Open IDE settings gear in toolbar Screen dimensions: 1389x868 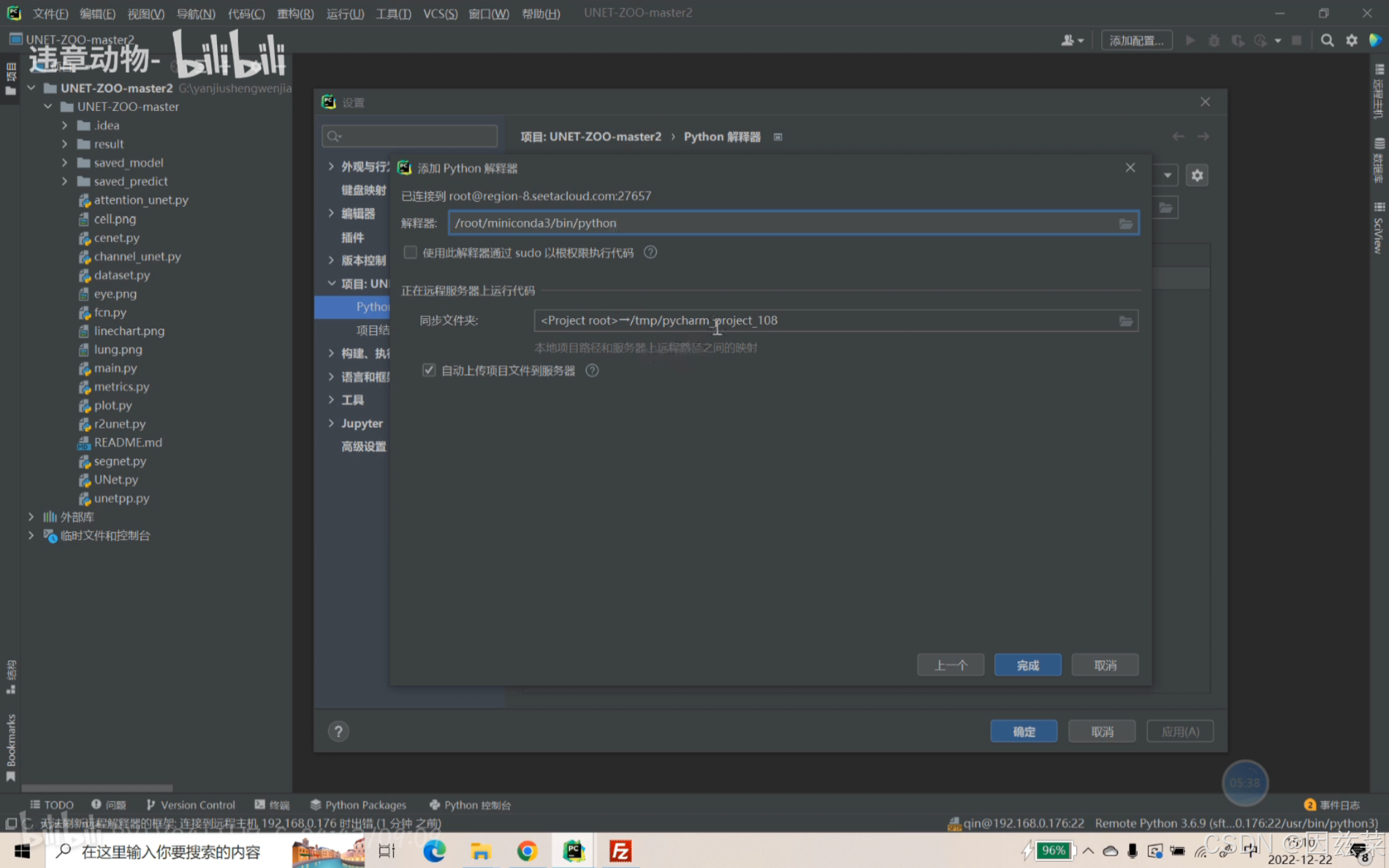[x=1352, y=41]
